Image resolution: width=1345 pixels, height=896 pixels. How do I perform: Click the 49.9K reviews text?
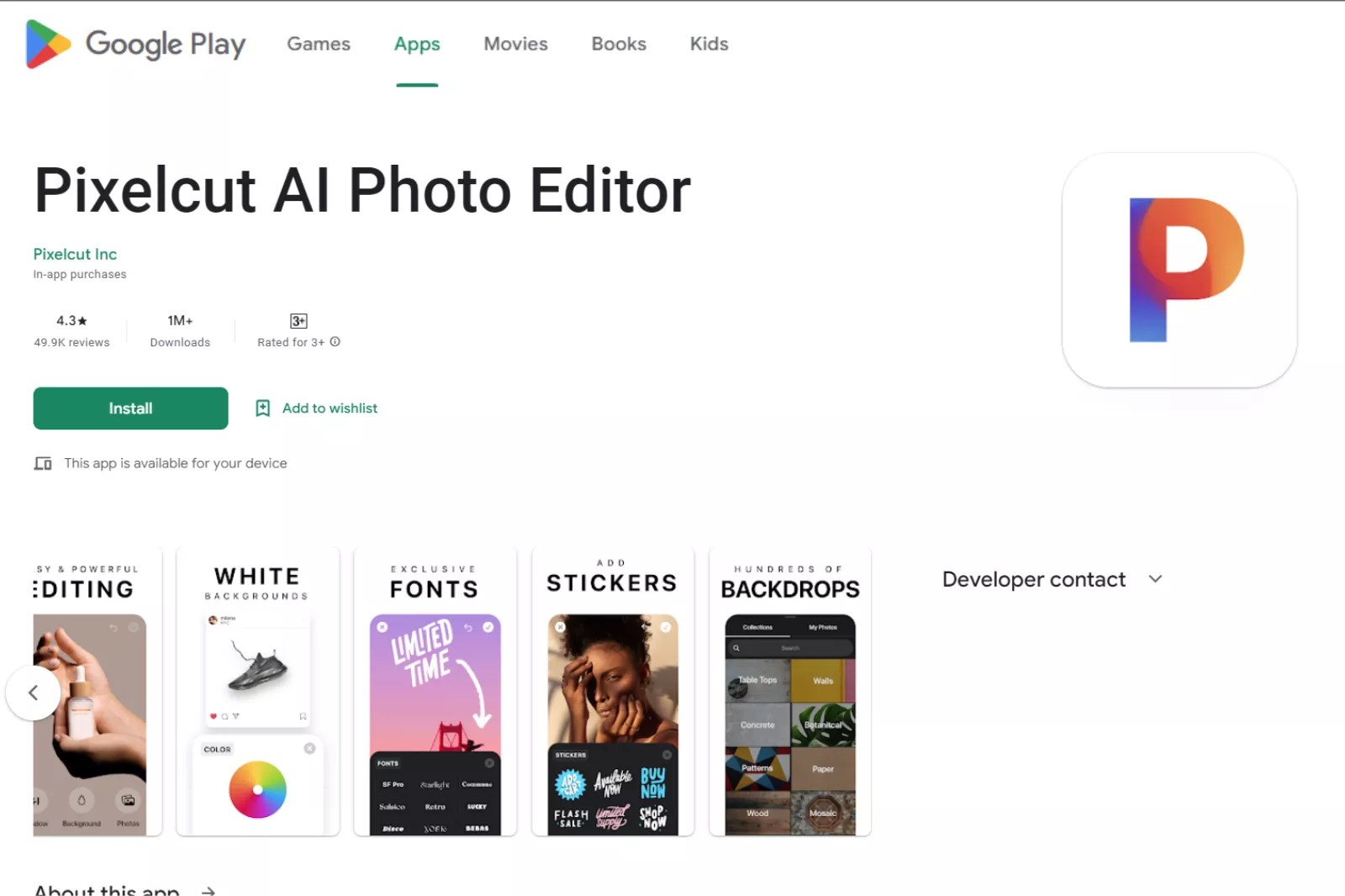(x=71, y=343)
